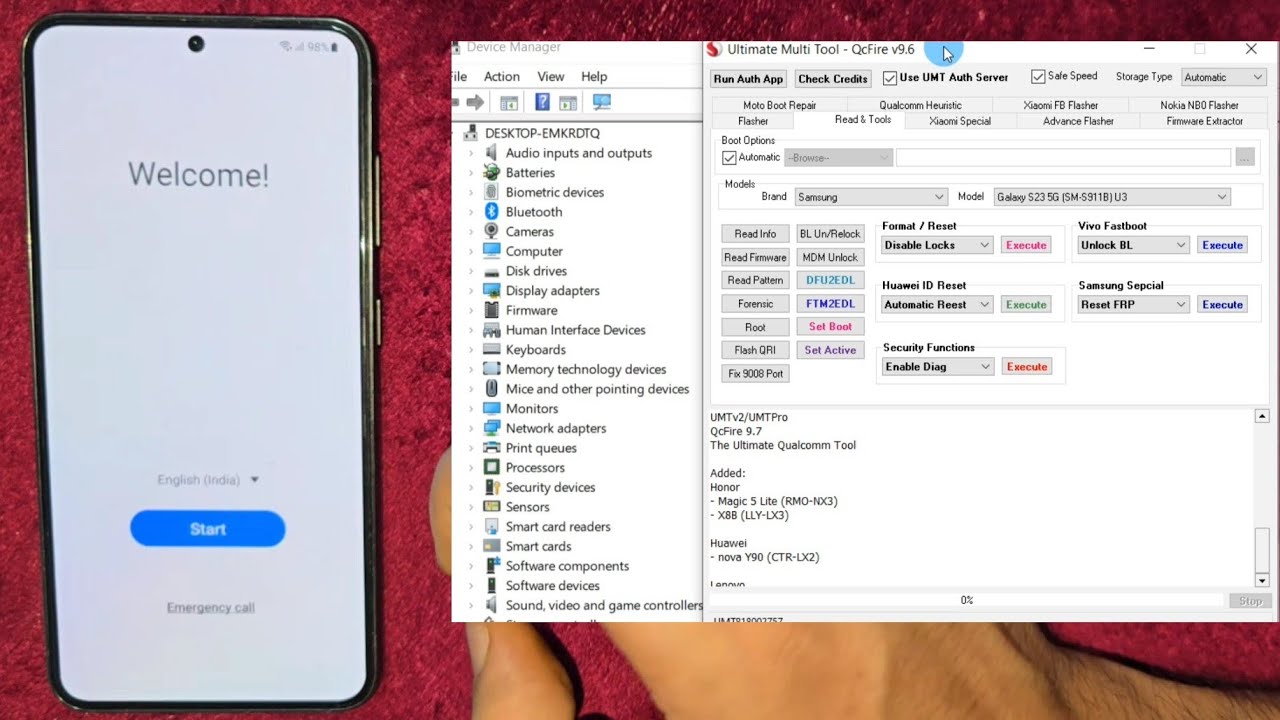
Task: Click the Fix 9008 Port button
Action: (755, 374)
